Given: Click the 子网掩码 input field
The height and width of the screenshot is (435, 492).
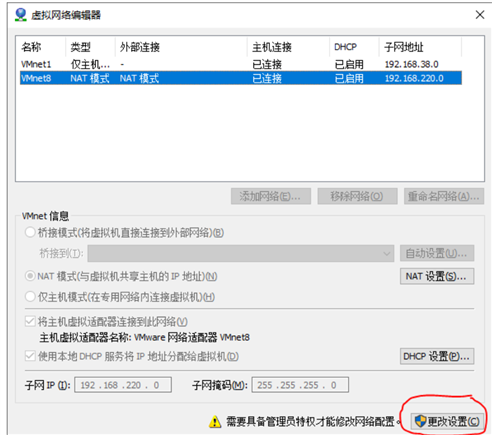Looking at the screenshot, I should (300, 385).
